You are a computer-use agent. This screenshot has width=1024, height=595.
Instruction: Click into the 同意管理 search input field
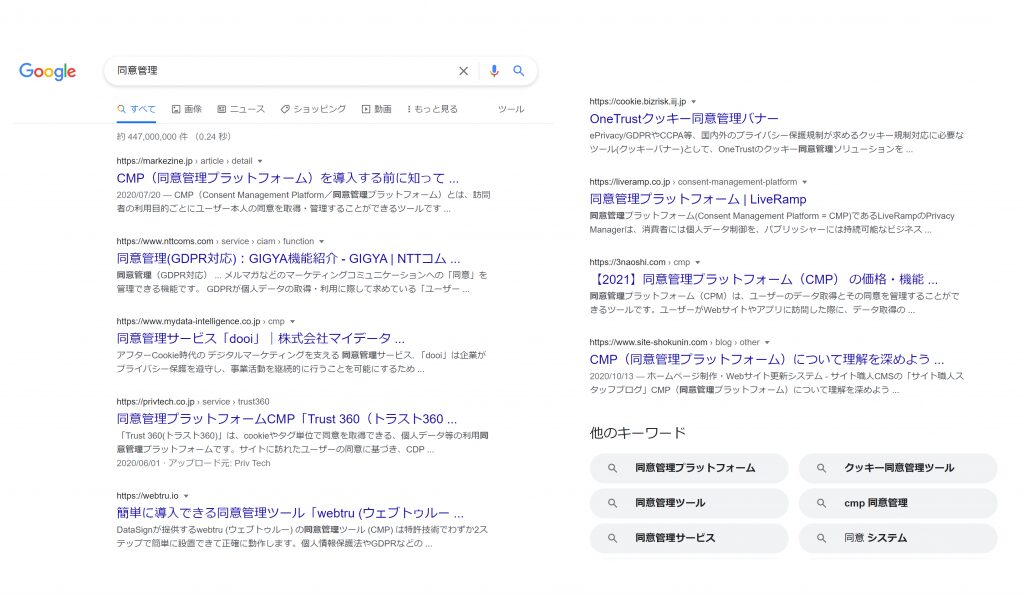coord(280,71)
